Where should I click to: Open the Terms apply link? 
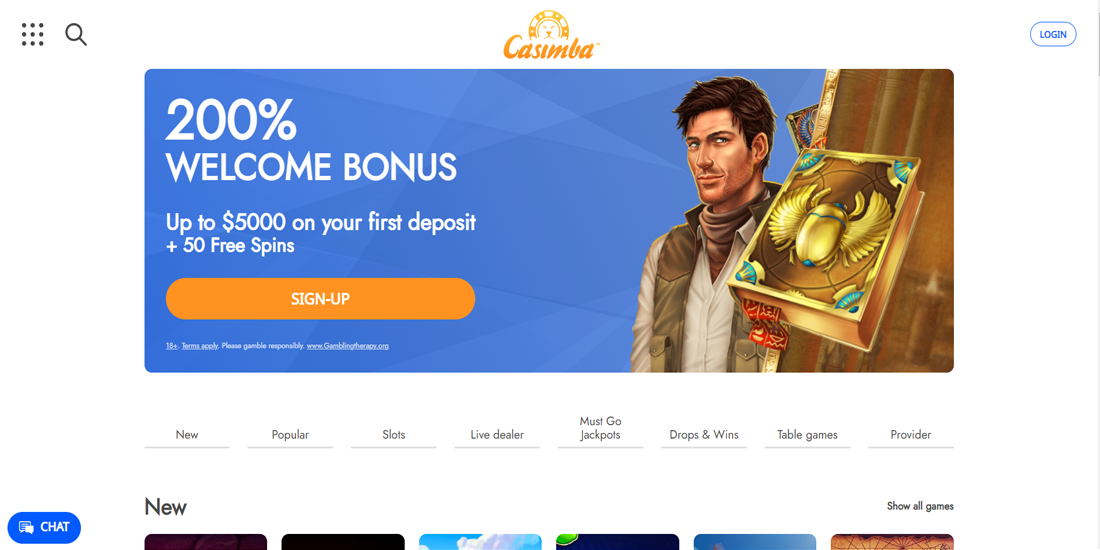point(200,346)
